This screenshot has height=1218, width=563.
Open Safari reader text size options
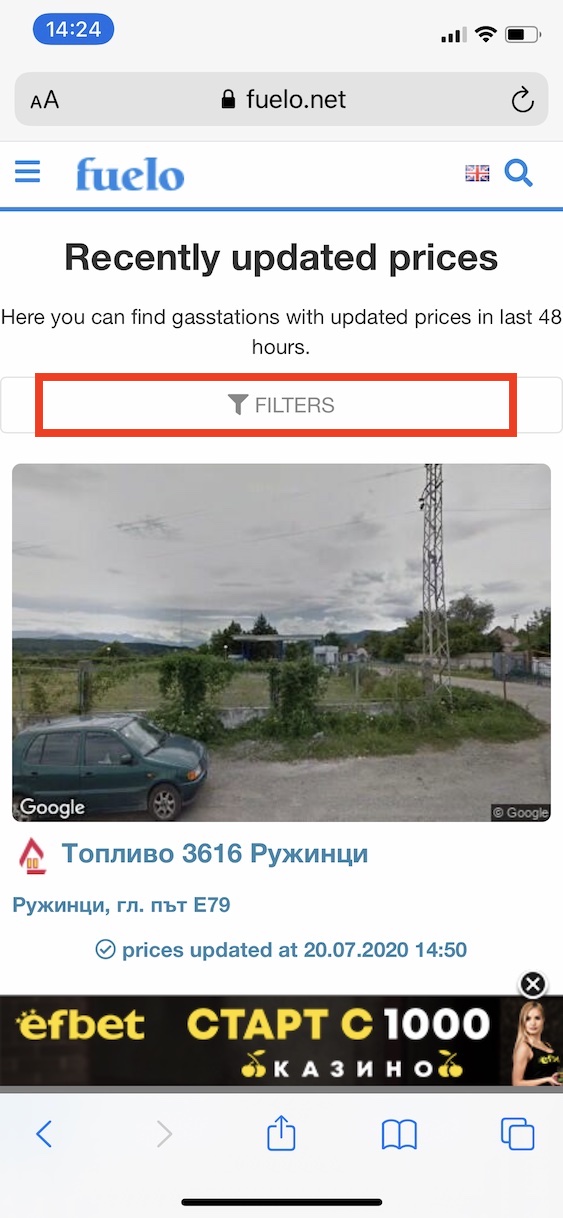45,100
